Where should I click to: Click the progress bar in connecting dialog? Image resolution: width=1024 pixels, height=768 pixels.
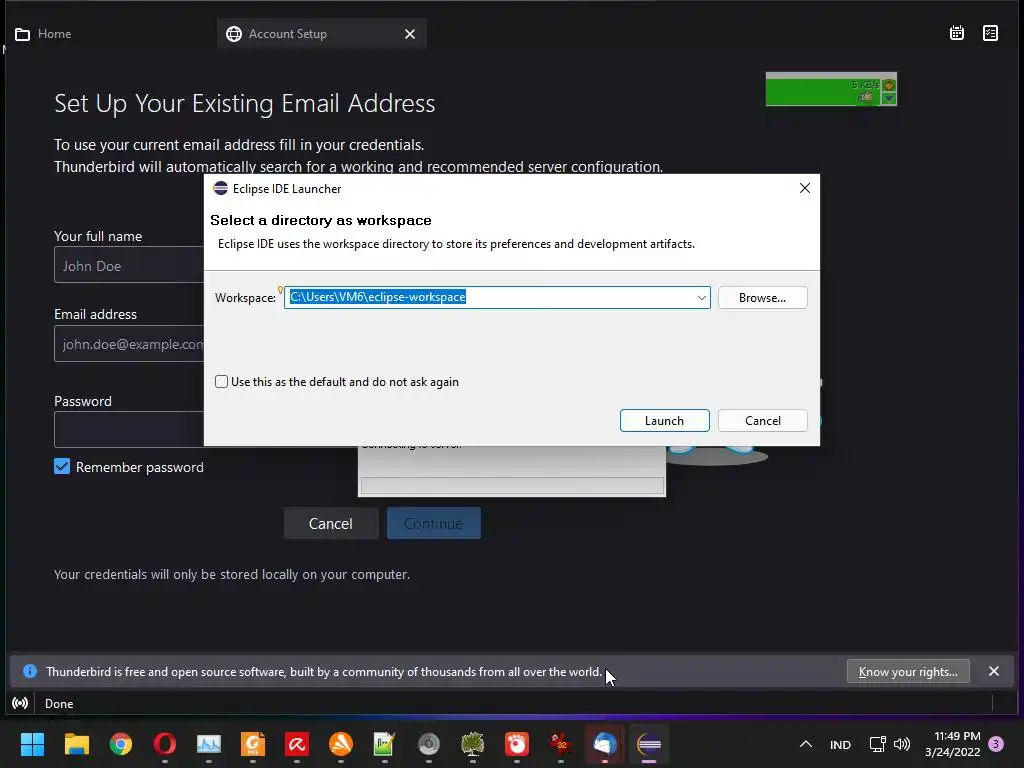point(512,485)
